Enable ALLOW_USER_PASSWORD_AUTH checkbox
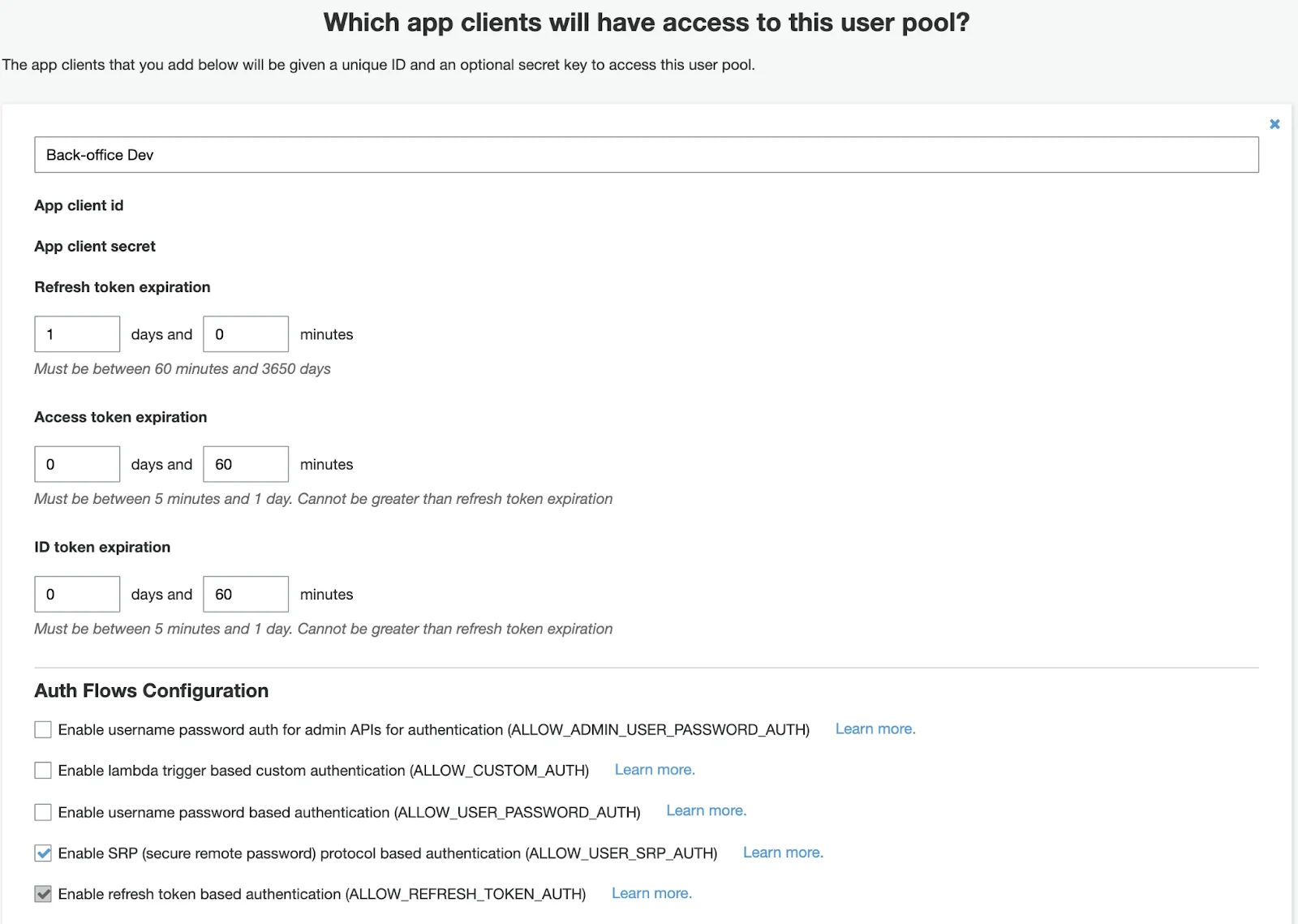The image size is (1298, 924). (x=43, y=812)
